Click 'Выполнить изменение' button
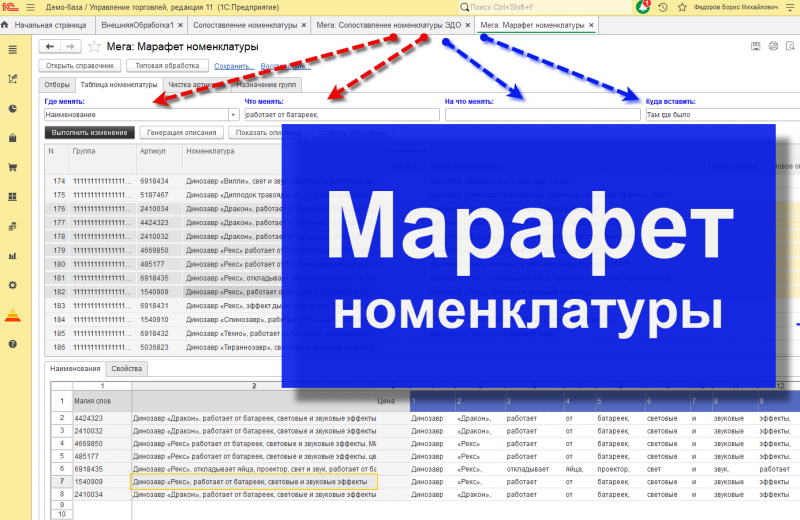This screenshot has width=800, height=520. coord(89,133)
